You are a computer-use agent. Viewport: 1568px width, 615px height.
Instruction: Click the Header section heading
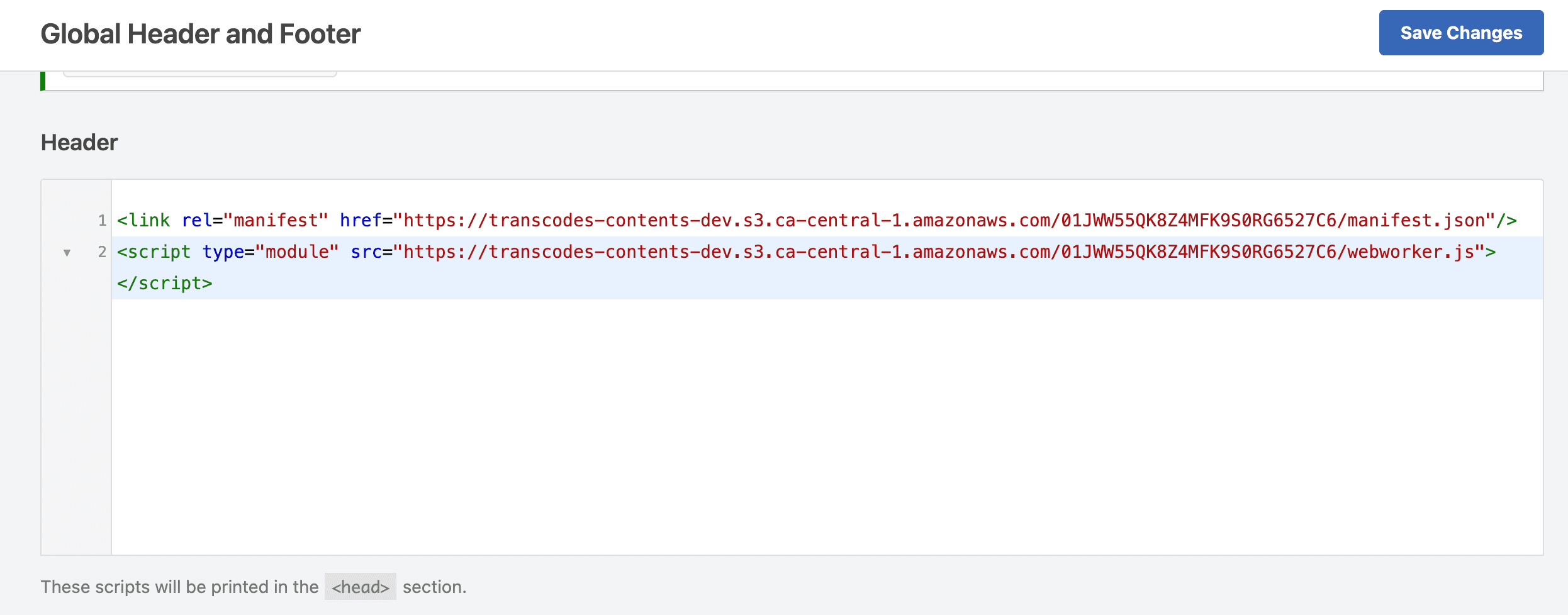[x=79, y=142]
